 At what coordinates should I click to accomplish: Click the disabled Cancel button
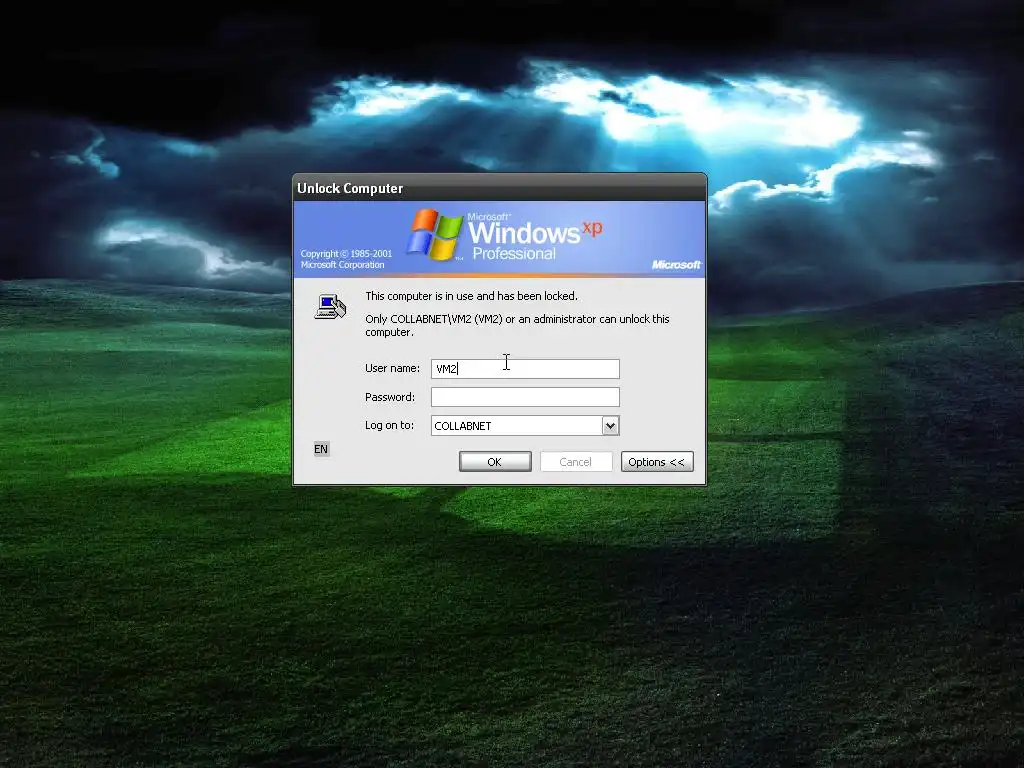[x=576, y=462]
